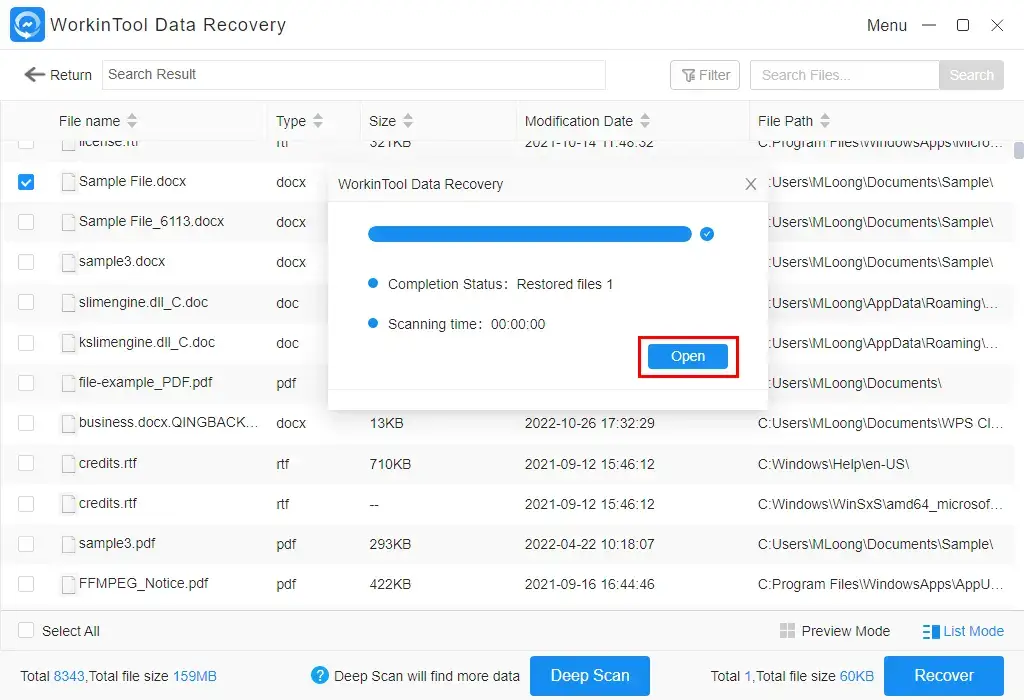Click the 2022-04-22 10:18:07 date cell
The height and width of the screenshot is (700, 1024).
(589, 544)
